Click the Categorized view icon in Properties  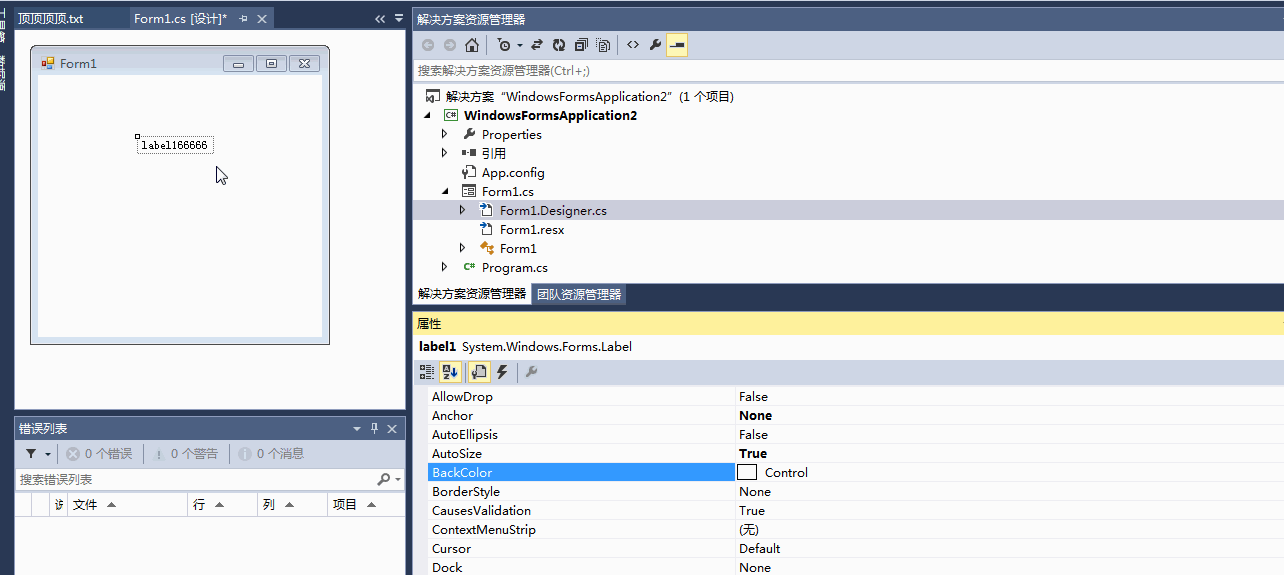tap(427, 372)
